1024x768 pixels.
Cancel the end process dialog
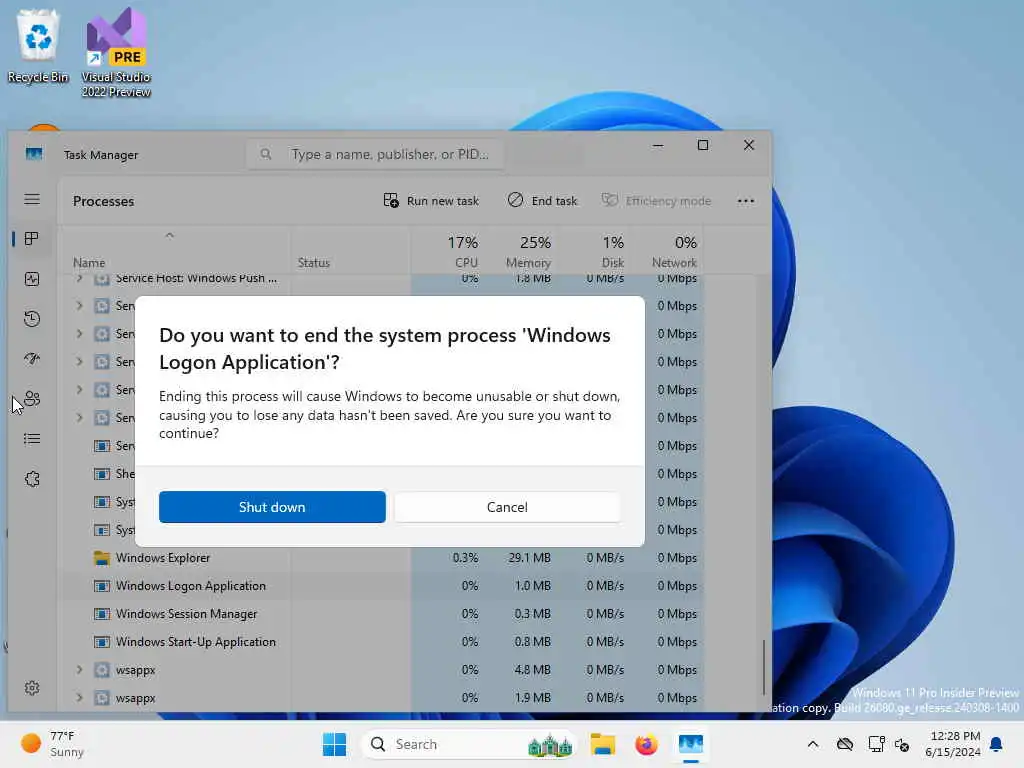(507, 507)
